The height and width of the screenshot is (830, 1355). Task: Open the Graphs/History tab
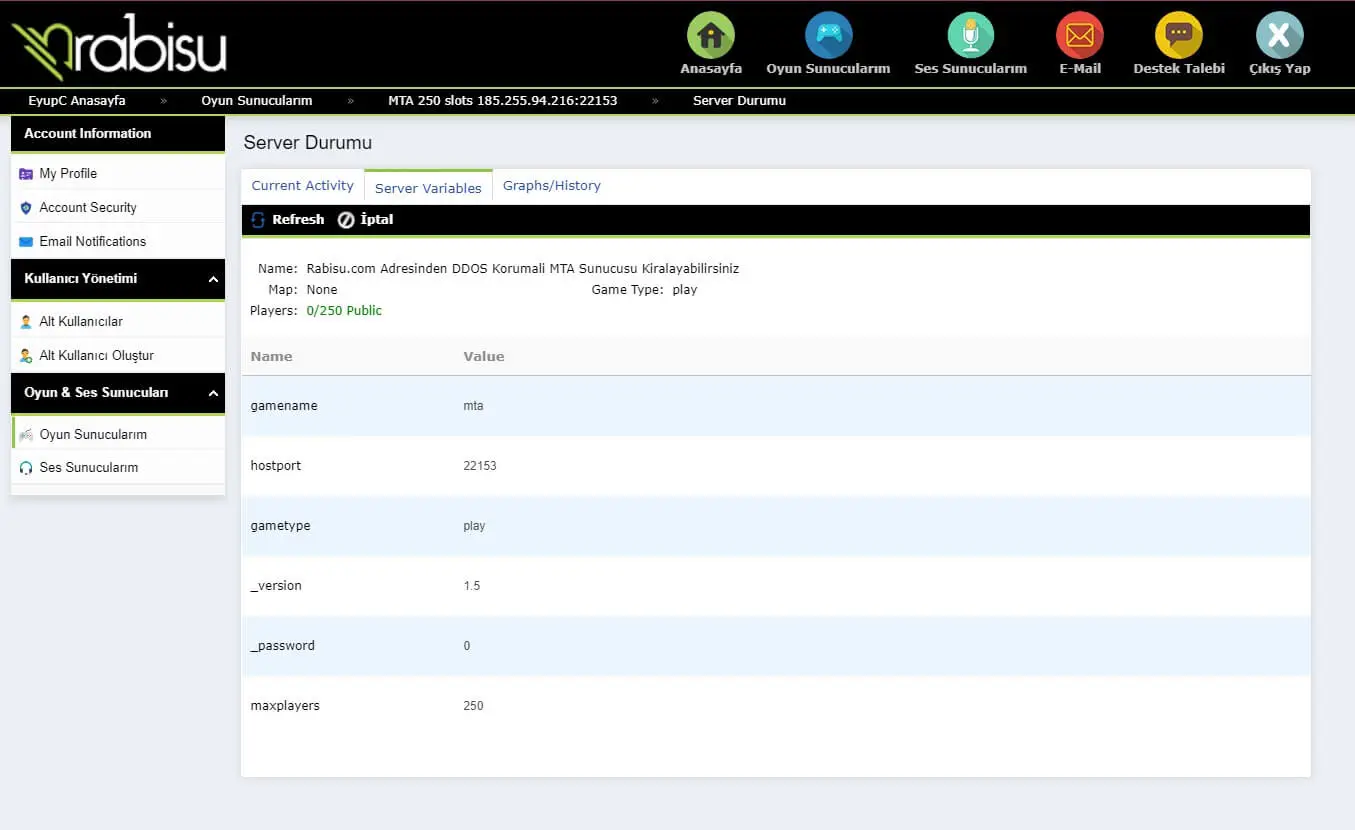pos(552,186)
